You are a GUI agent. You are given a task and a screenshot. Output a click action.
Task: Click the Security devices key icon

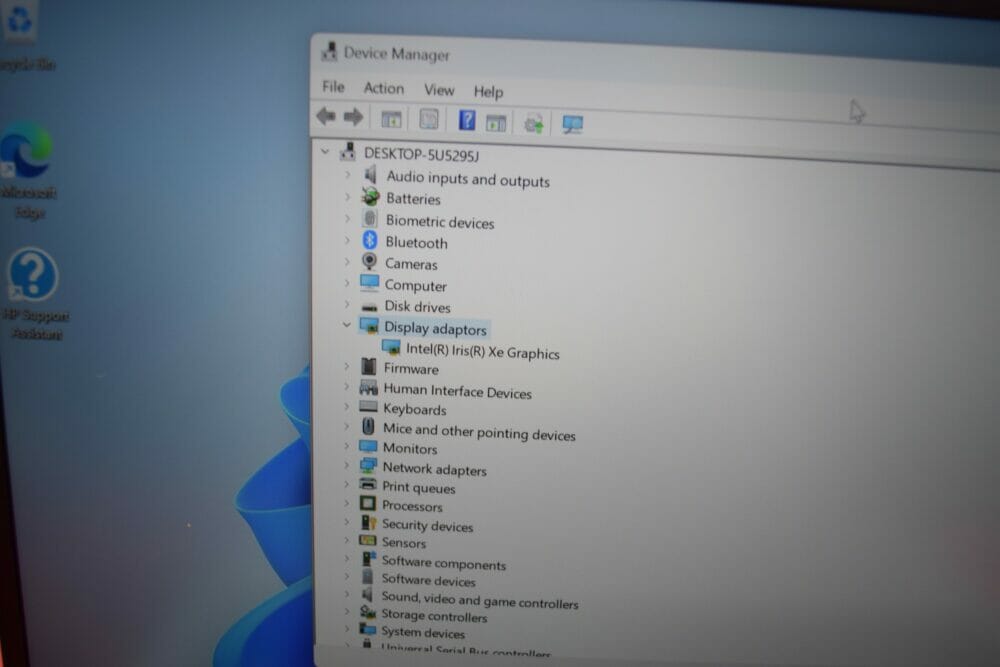coord(368,522)
